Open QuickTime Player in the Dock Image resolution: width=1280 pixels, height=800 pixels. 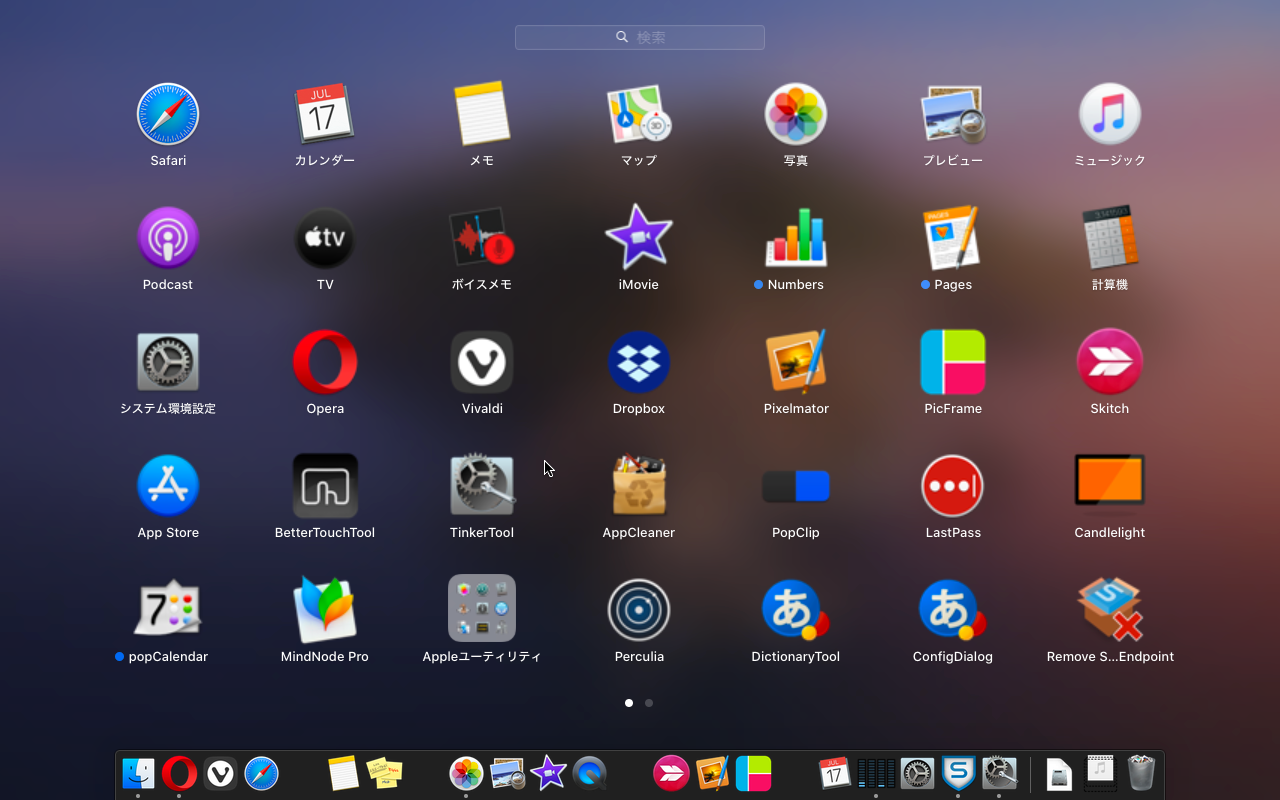(x=590, y=773)
